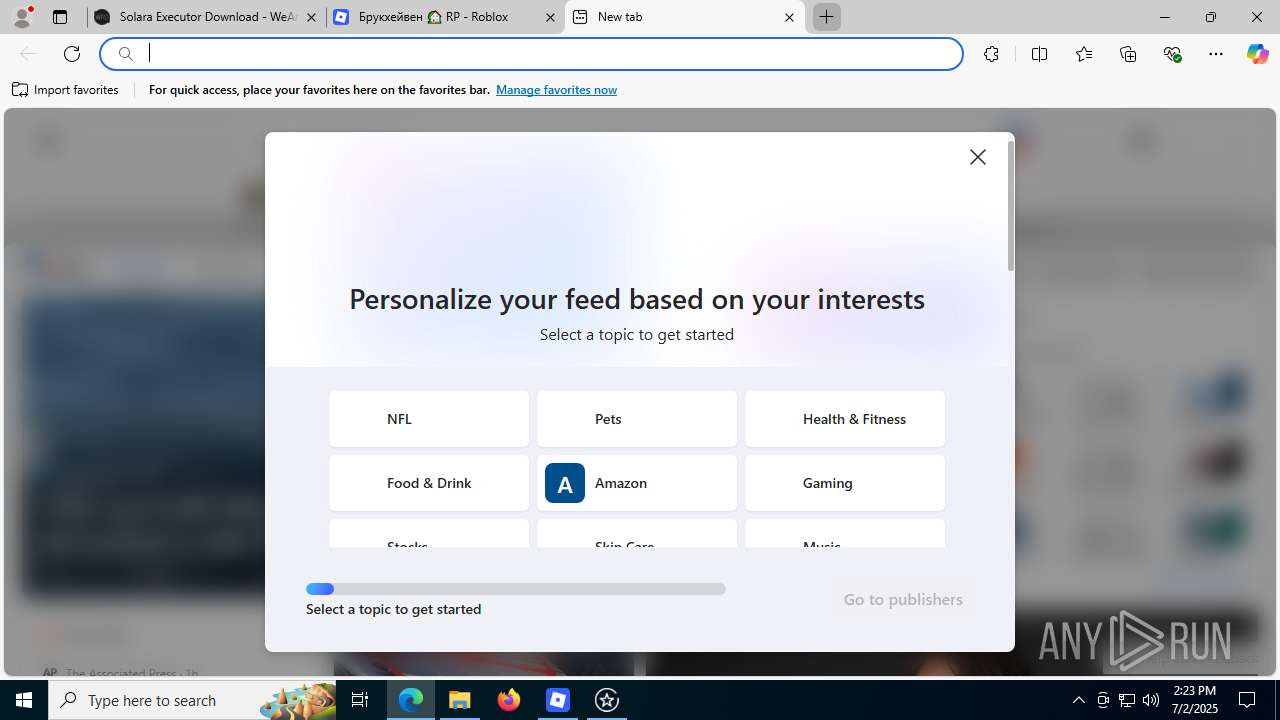Select the NFL topic

[429, 419]
